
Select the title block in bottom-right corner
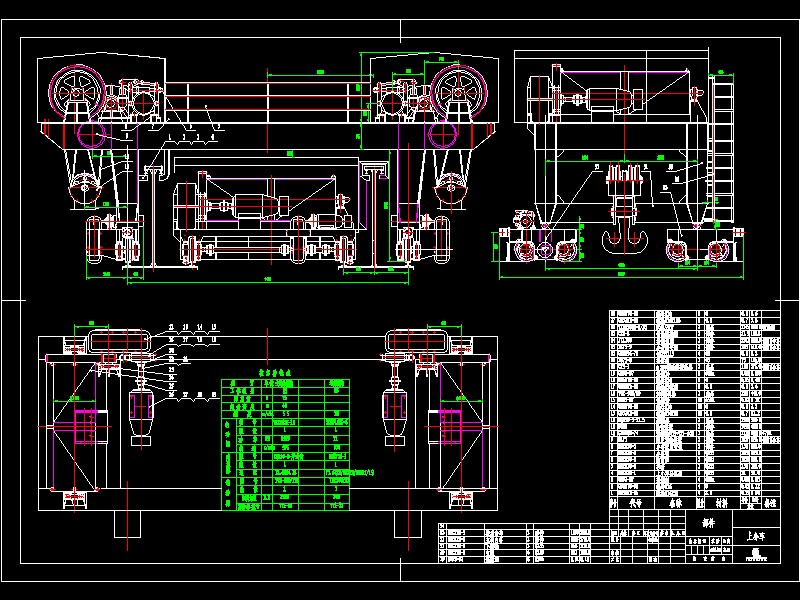click(x=692, y=545)
